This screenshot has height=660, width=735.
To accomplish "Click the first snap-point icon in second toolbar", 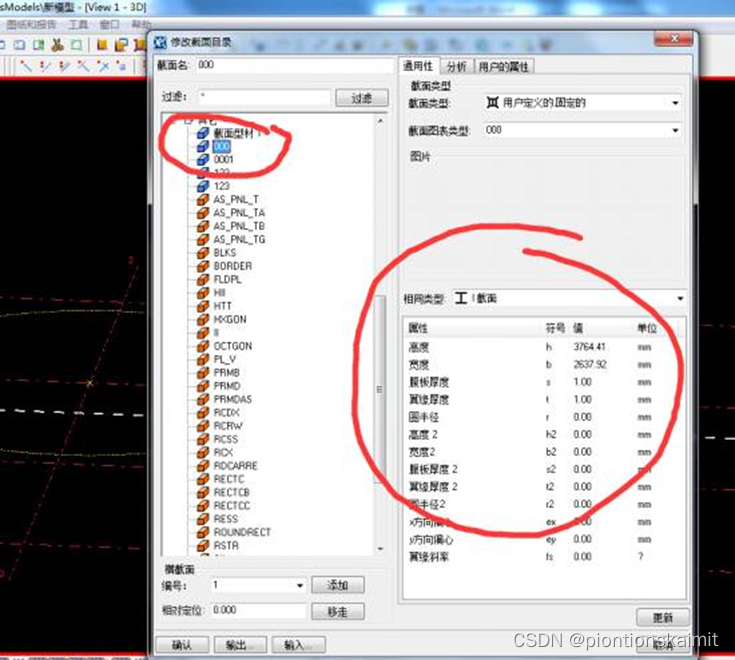I will pyautogui.click(x=25, y=66).
